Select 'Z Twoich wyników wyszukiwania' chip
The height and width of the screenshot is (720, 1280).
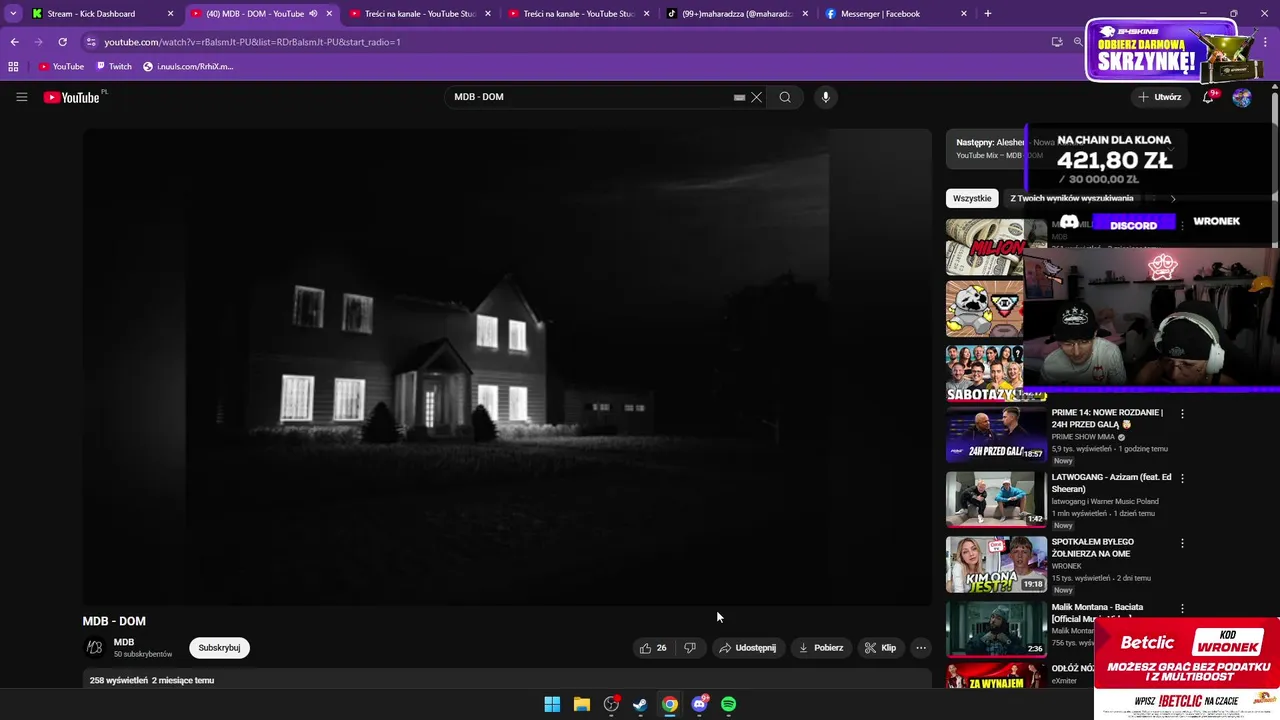1071,198
